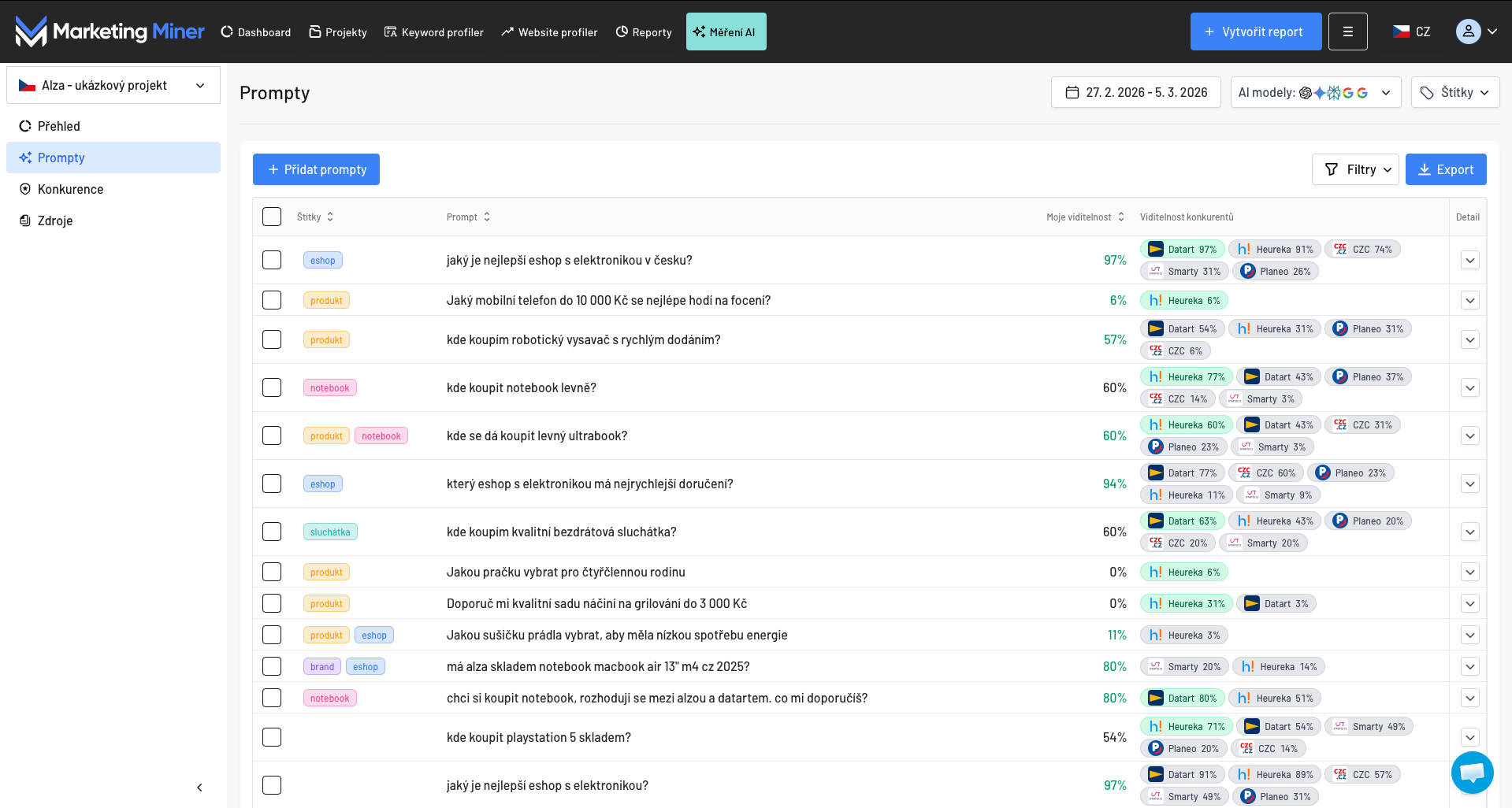1512x808 pixels.
Task: Toggle the select-all checkbox in table header
Action: [272, 217]
